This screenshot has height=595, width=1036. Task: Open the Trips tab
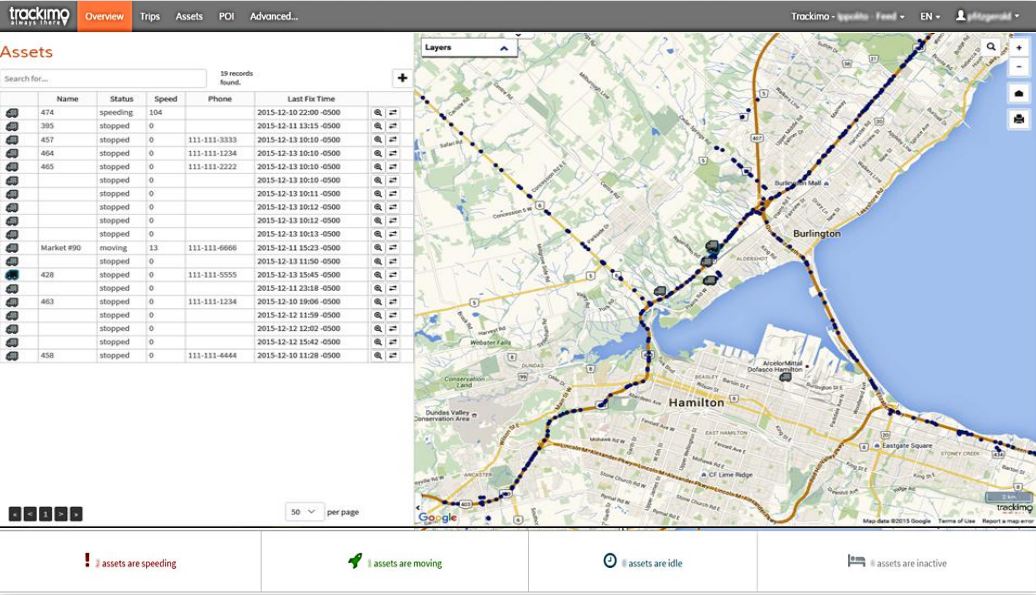click(x=150, y=16)
